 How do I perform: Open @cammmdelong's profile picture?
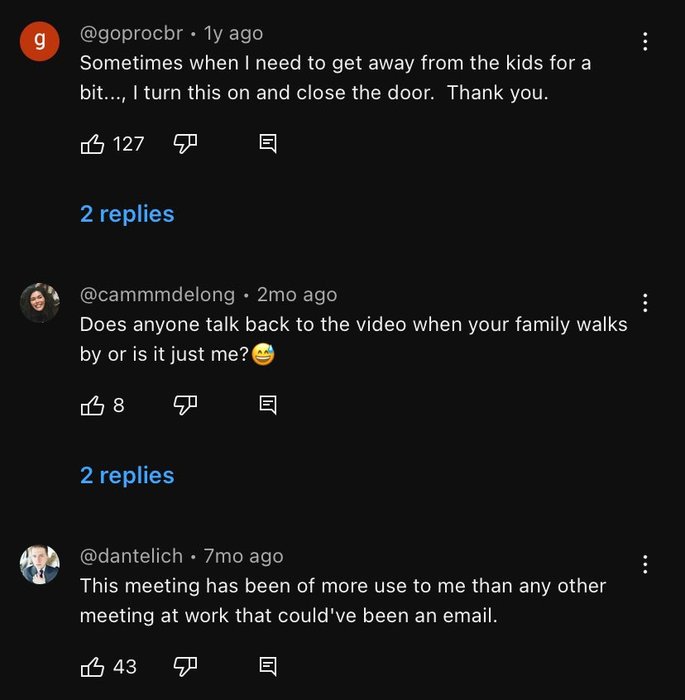coord(40,302)
